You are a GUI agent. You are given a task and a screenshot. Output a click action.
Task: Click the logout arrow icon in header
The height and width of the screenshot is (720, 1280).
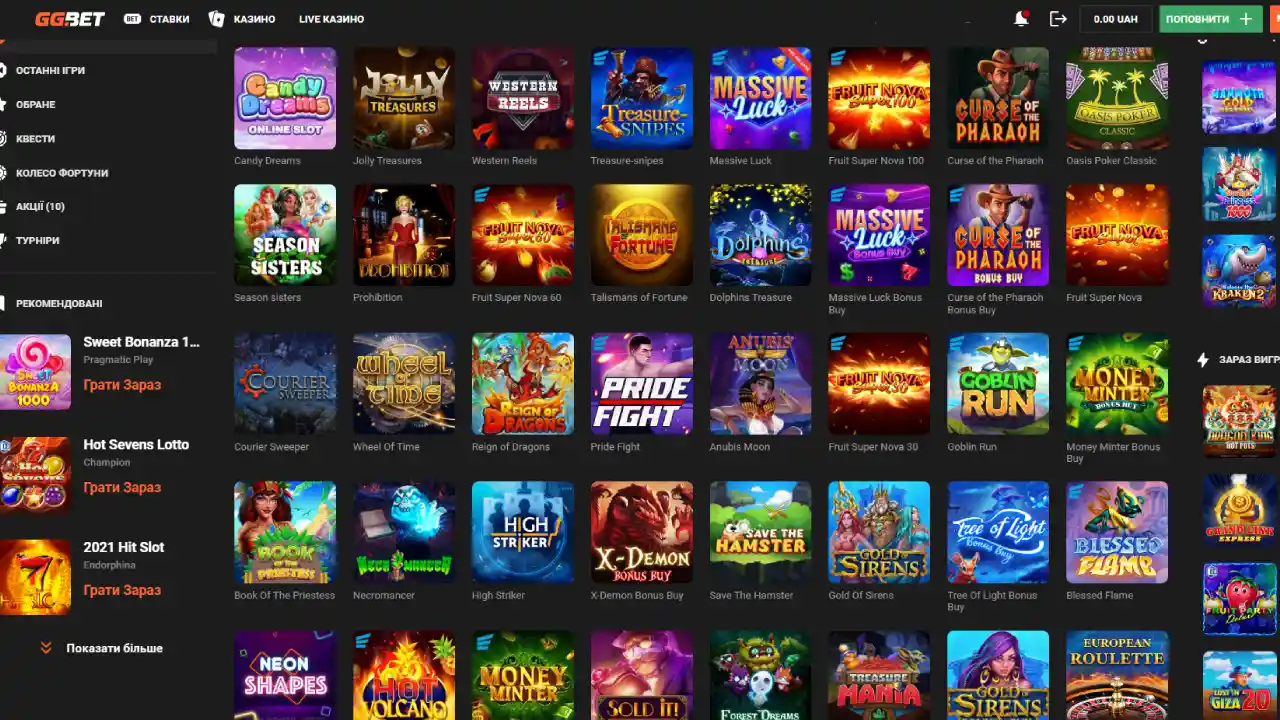1058,19
